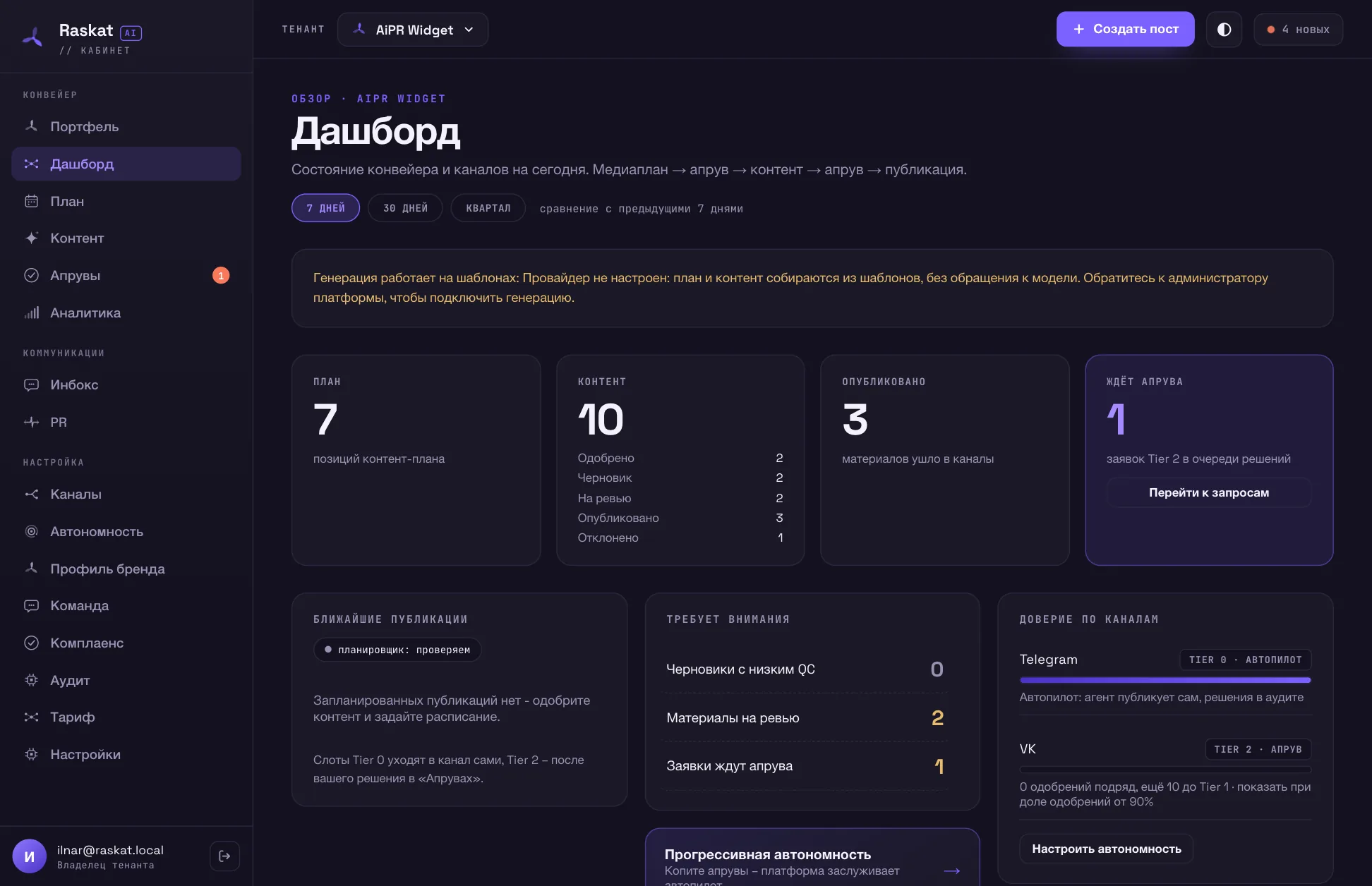Expand the Прогрессивная автономность card arrow

point(951,870)
